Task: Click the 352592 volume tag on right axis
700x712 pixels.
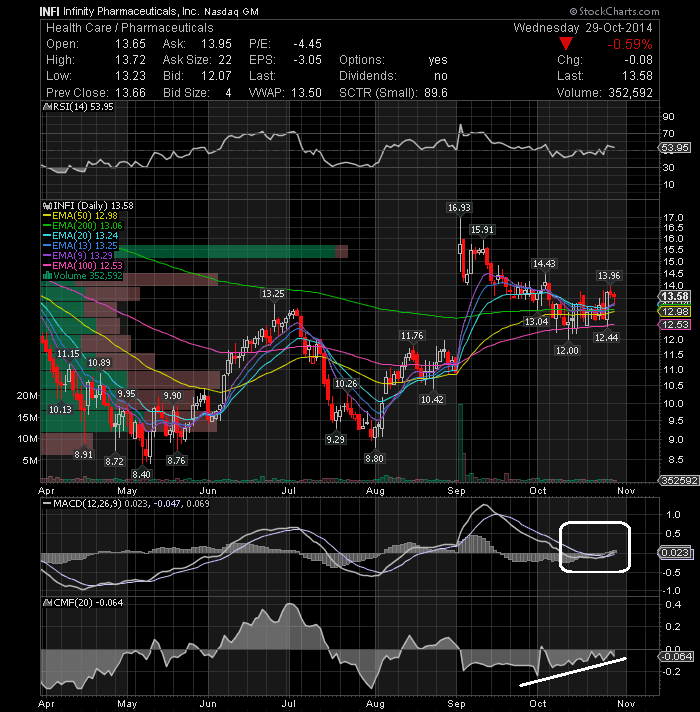Action: 679,480
